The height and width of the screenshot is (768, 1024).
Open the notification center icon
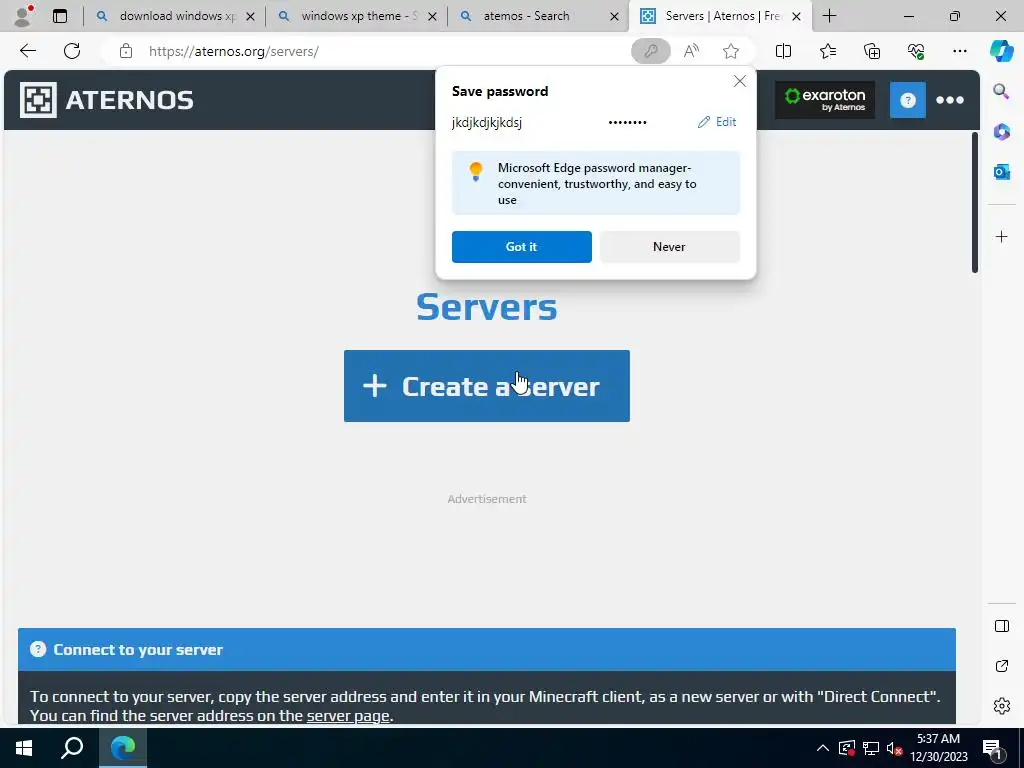click(x=992, y=748)
